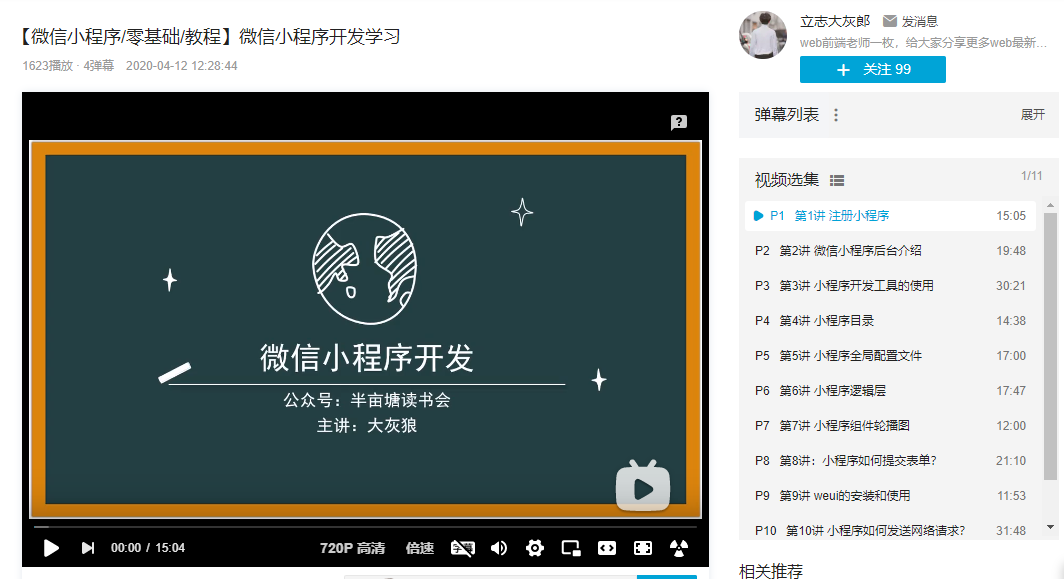
Task: Click the 00:00 / 15:04 time display
Action: click(148, 548)
